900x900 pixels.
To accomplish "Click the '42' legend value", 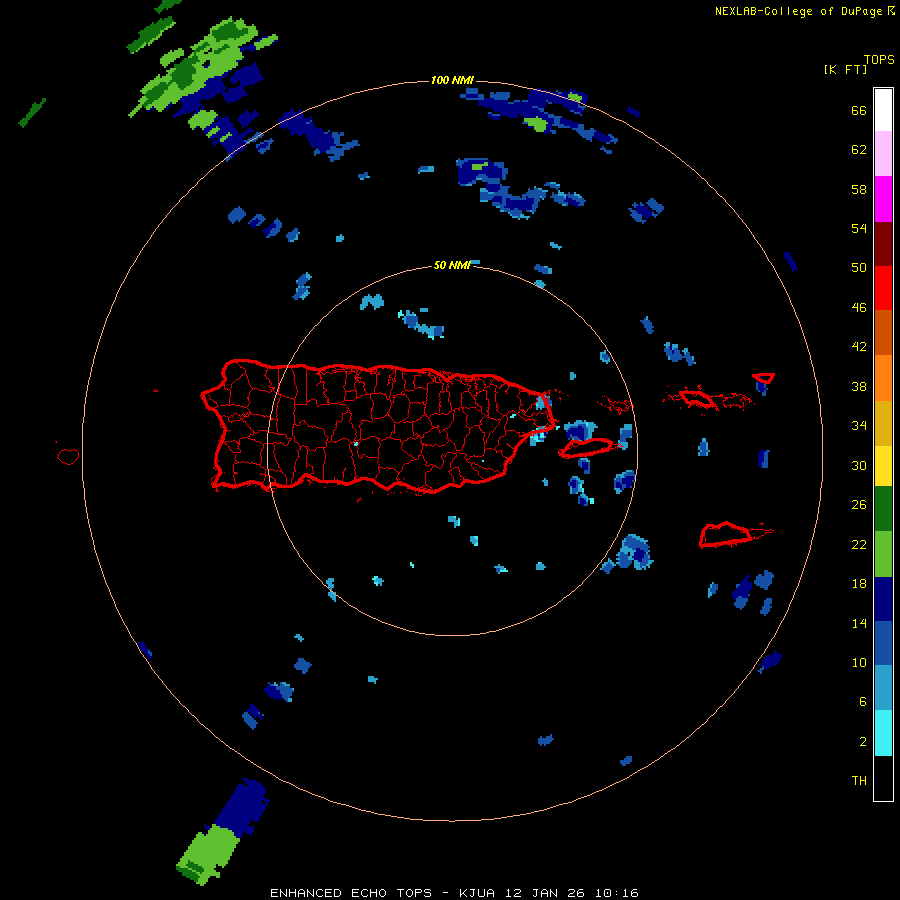I will tap(859, 347).
